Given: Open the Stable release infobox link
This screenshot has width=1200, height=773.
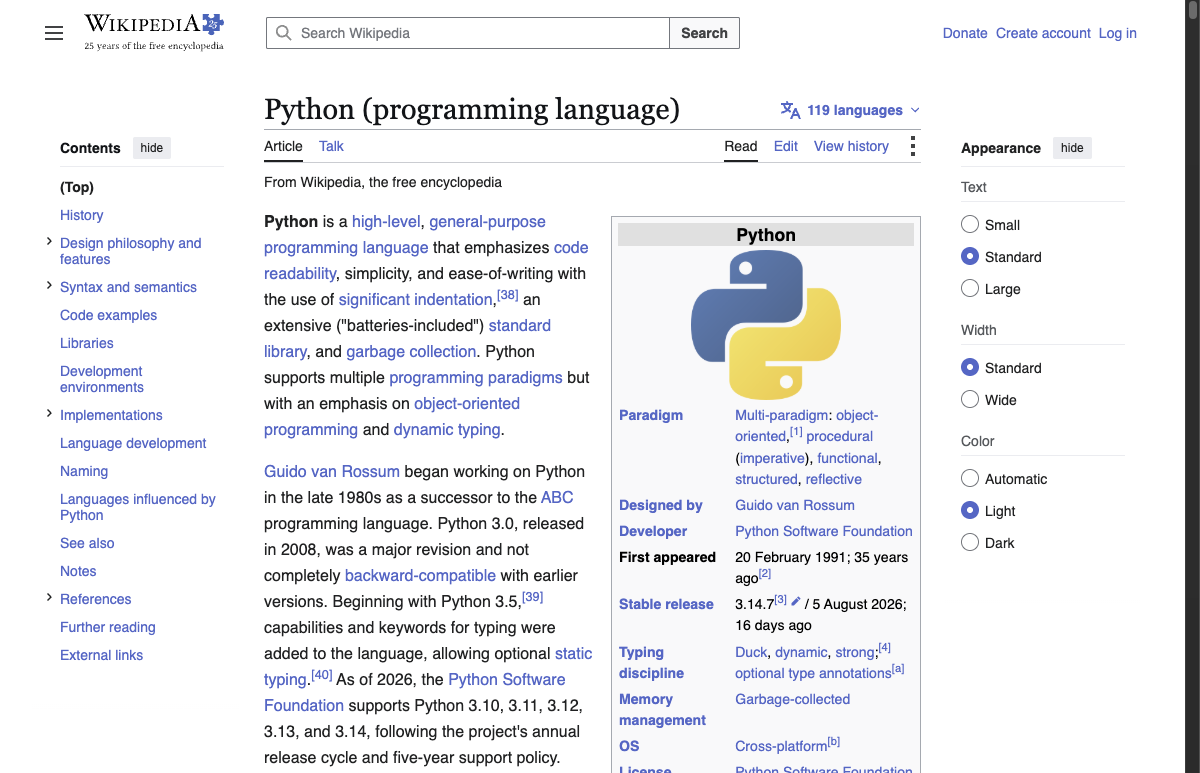Looking at the screenshot, I should tap(666, 604).
